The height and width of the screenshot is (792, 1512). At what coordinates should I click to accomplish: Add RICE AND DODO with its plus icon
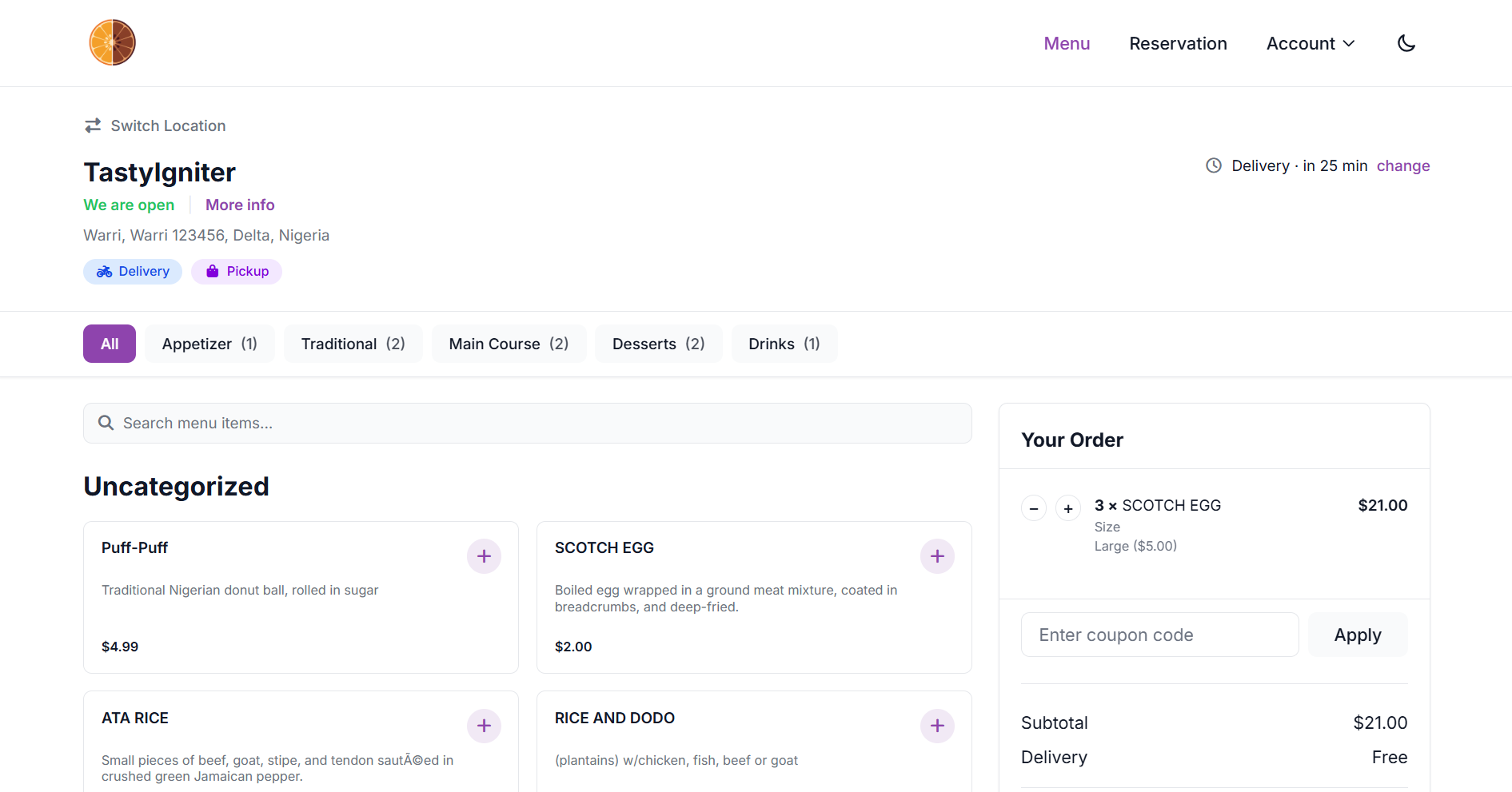point(936,726)
